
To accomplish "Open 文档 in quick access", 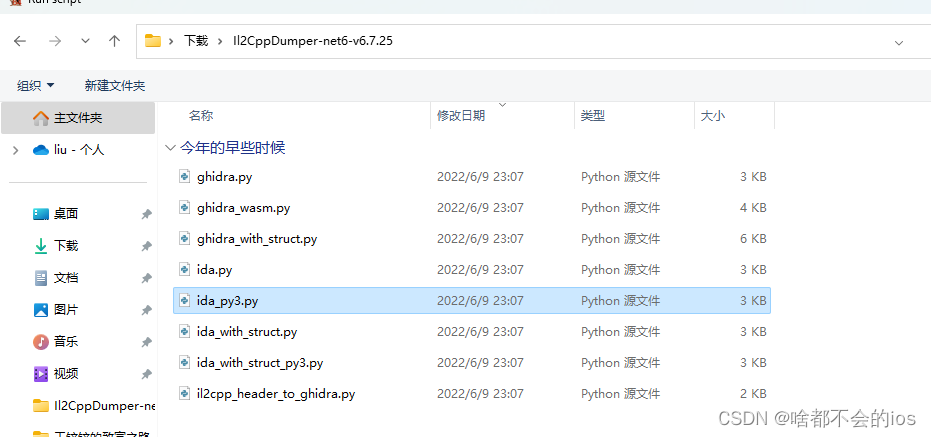I will point(66,278).
